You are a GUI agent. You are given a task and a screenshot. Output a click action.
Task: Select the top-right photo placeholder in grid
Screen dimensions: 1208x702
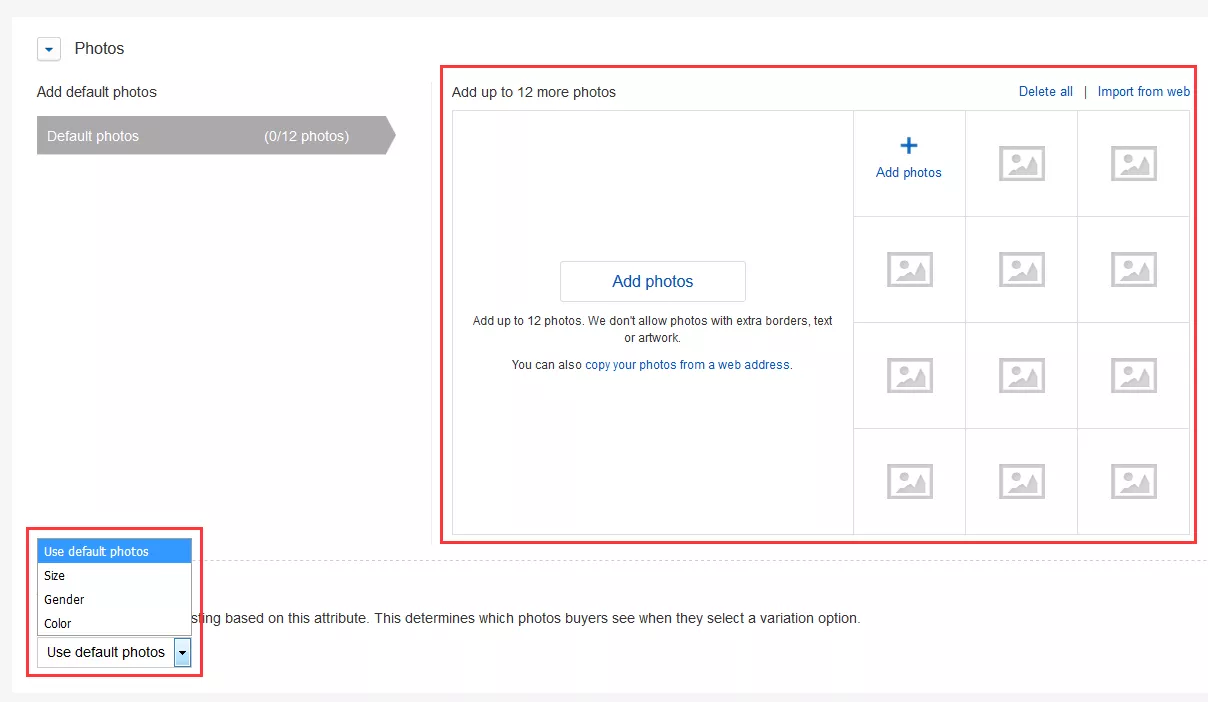pos(1133,163)
